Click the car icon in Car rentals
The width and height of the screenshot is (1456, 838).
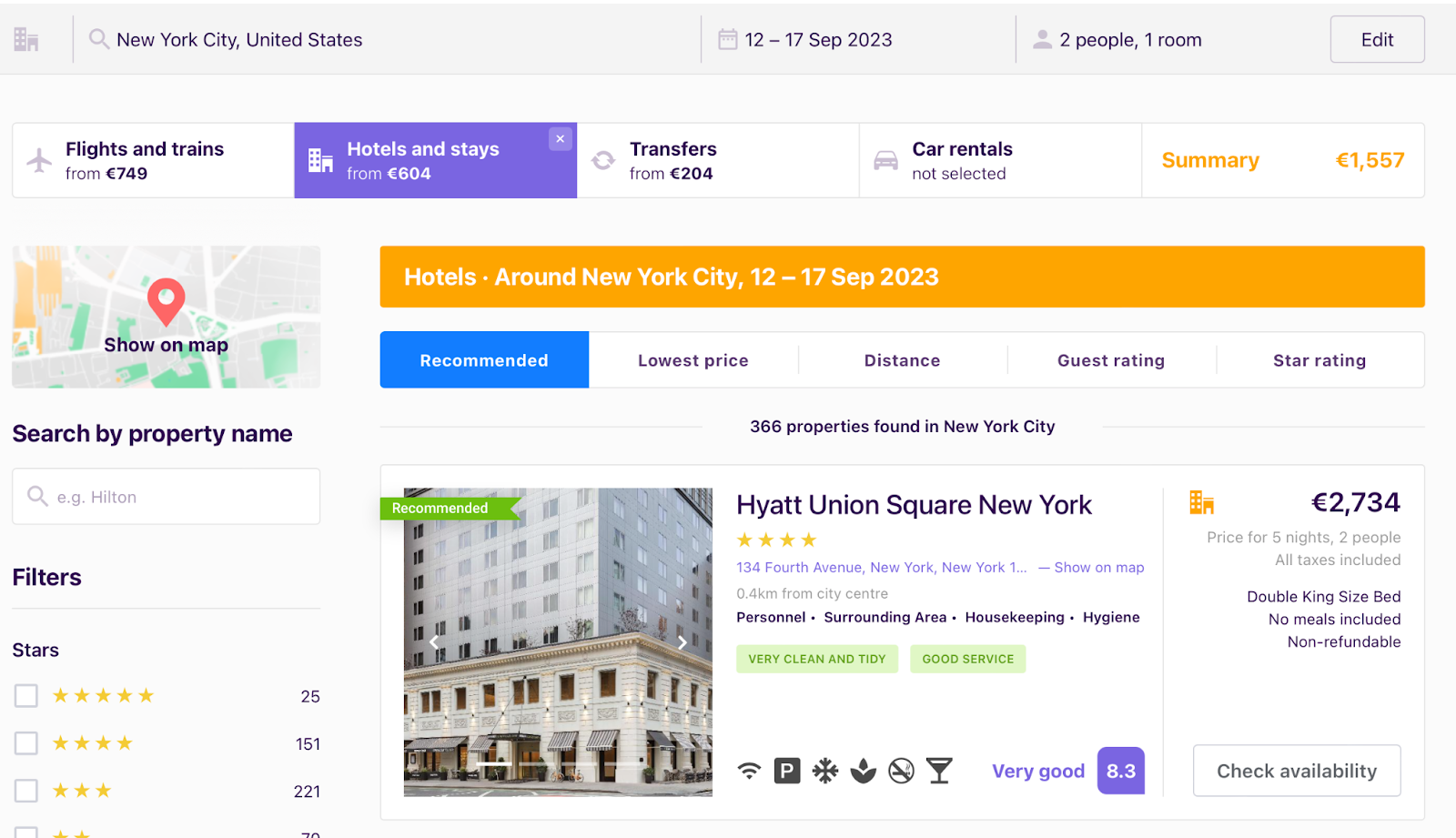click(885, 160)
